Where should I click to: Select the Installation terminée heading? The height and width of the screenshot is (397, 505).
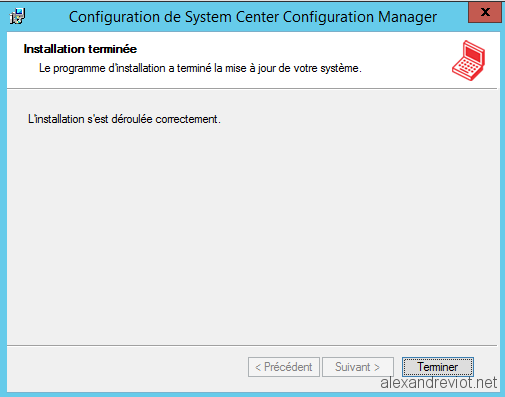point(80,49)
